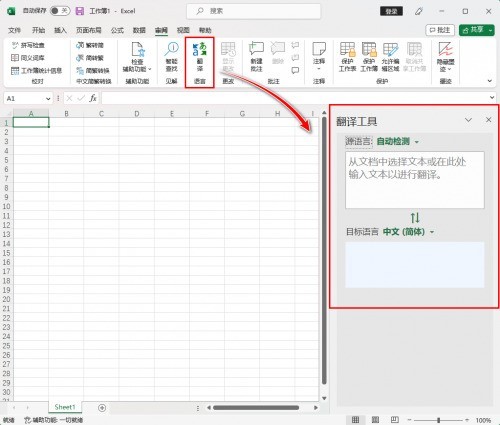Expand the formula bar chevron

[x=492, y=97]
